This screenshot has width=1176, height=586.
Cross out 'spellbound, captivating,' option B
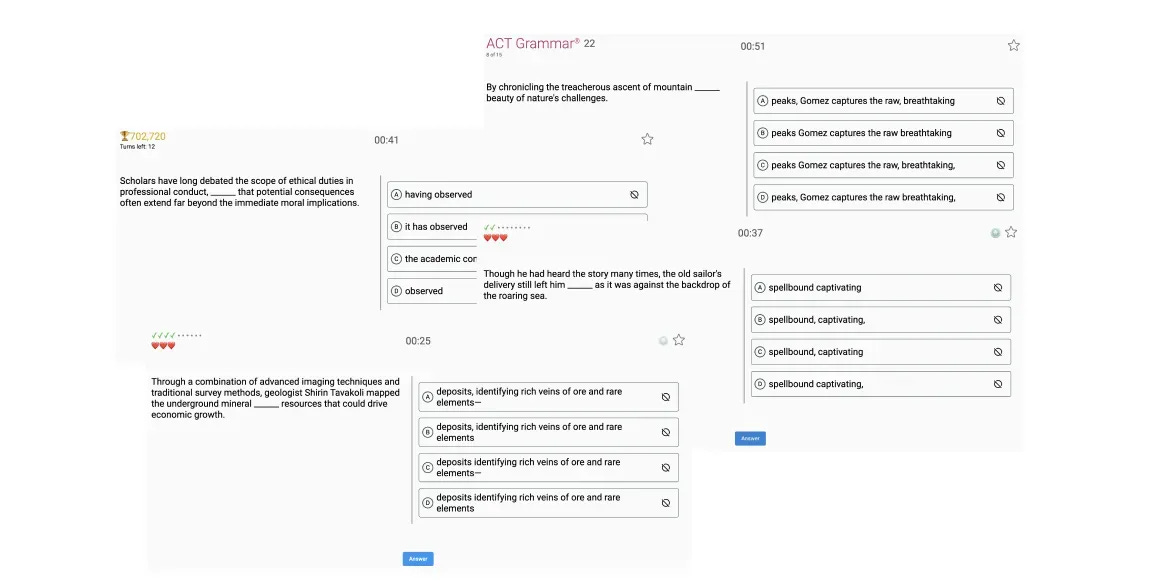(998, 320)
